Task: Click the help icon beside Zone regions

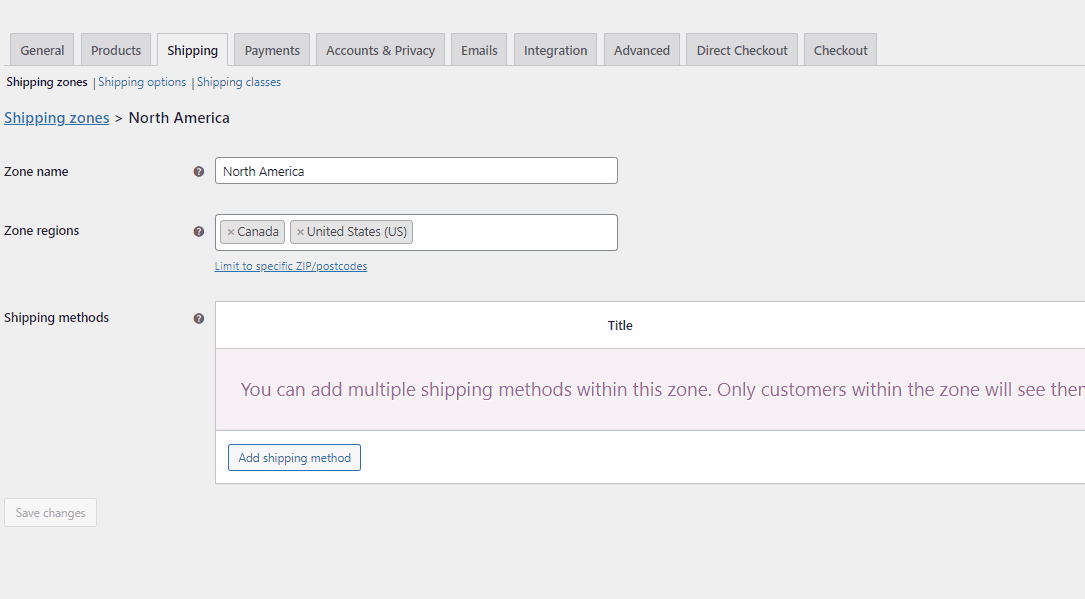Action: (x=199, y=232)
